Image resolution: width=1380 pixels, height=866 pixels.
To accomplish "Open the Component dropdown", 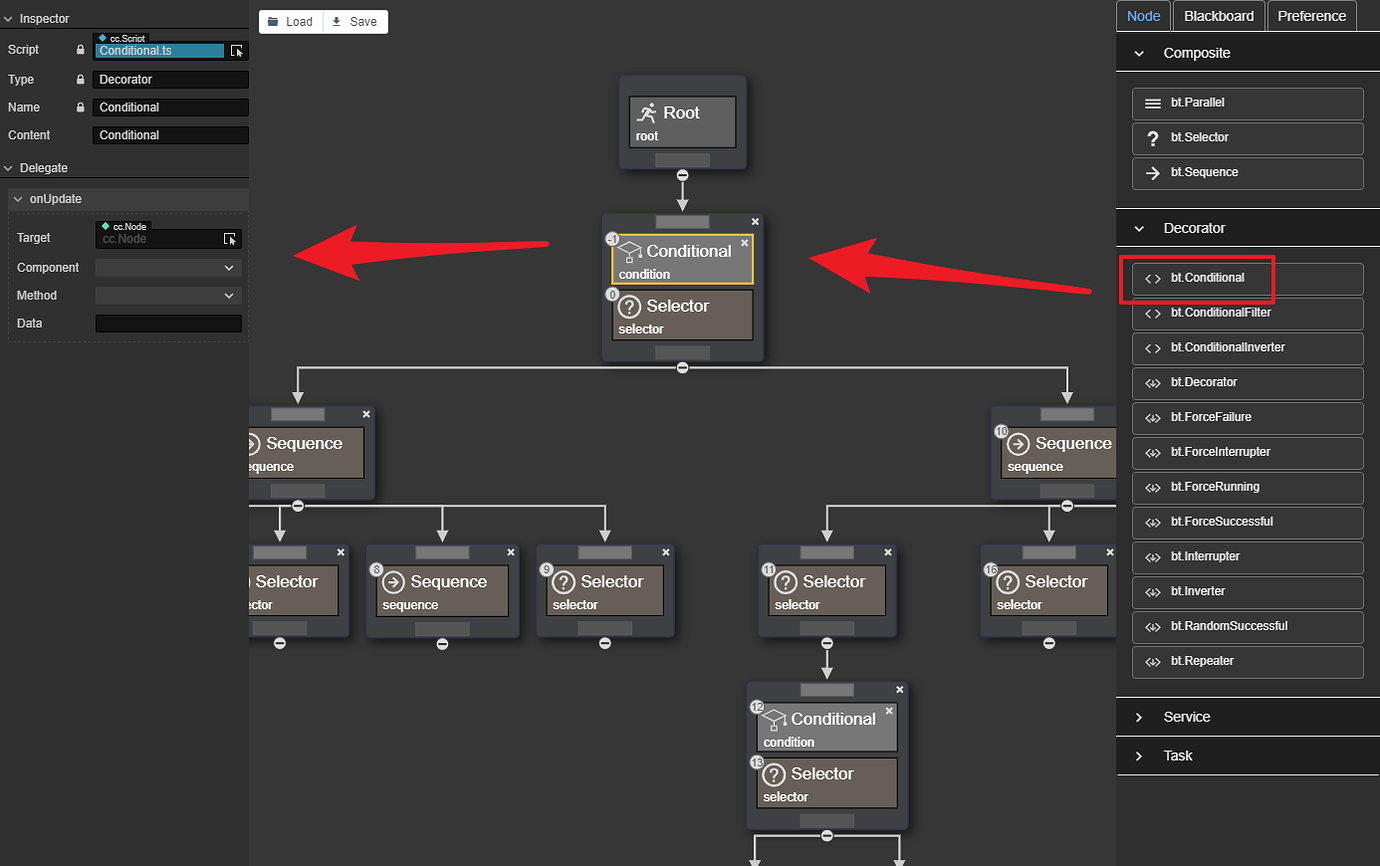I will [167, 267].
